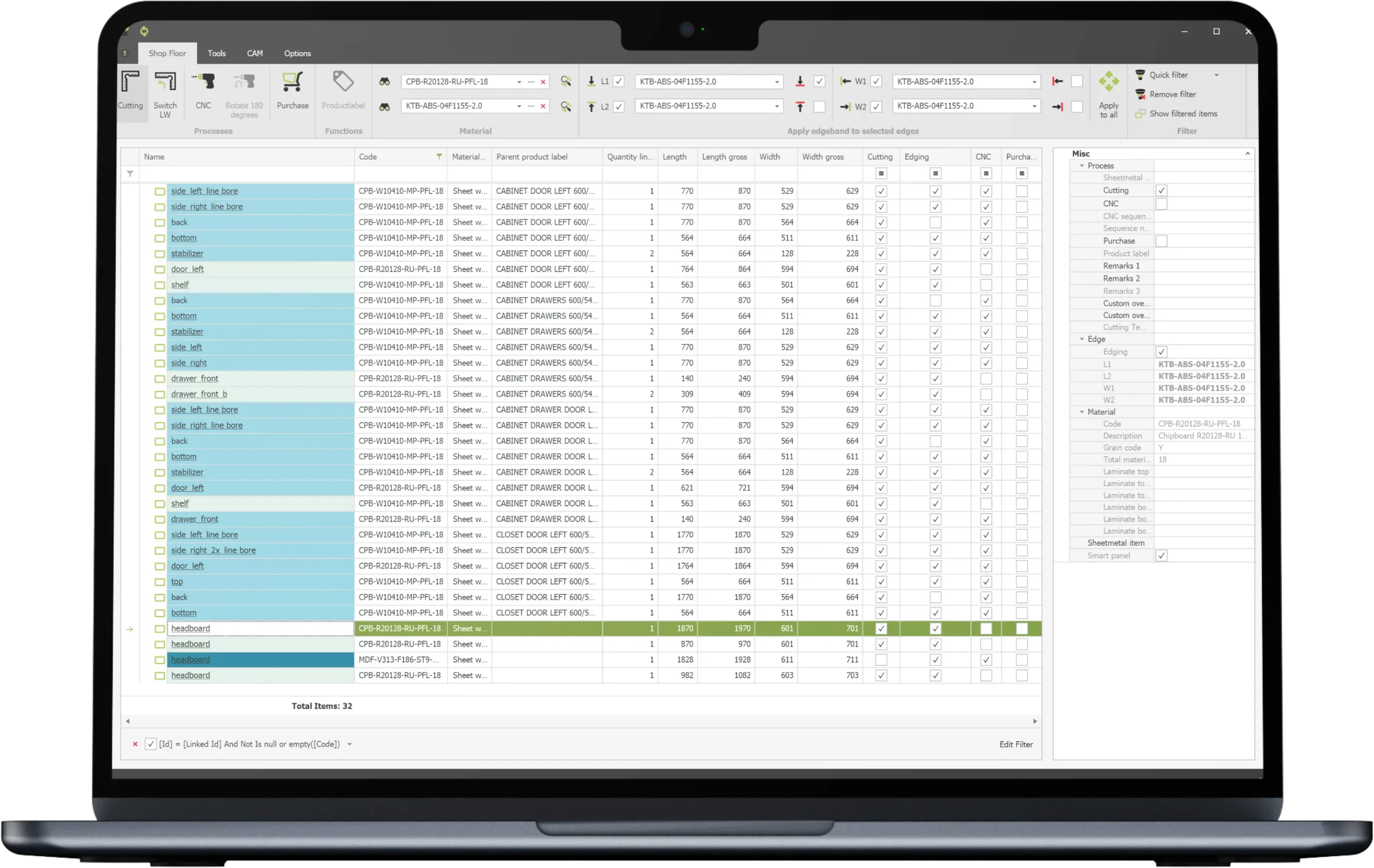The height and width of the screenshot is (868, 1374).
Task: Click the Switch LW tool
Action: (x=165, y=83)
